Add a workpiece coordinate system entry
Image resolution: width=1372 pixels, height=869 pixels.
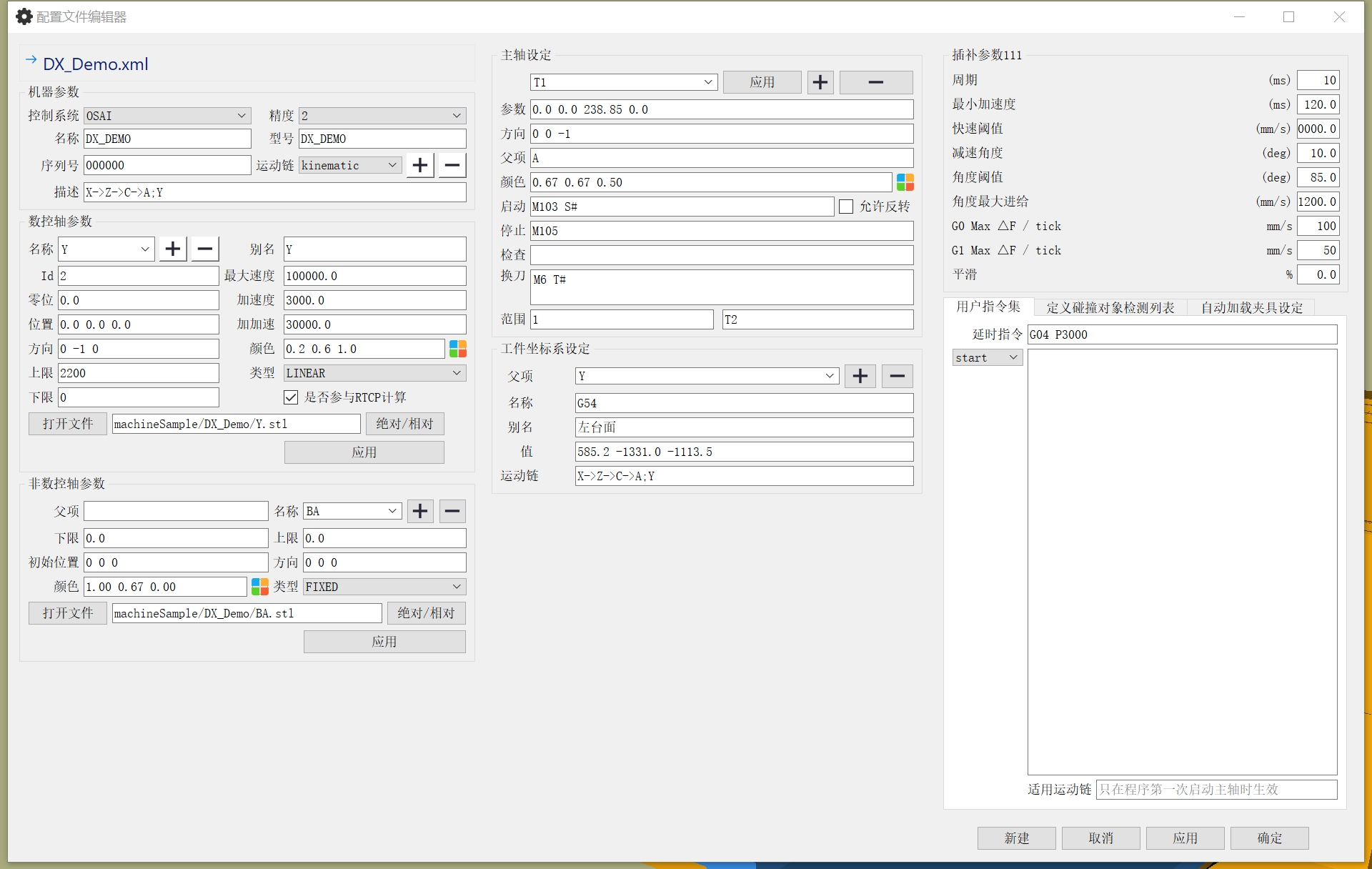click(860, 376)
